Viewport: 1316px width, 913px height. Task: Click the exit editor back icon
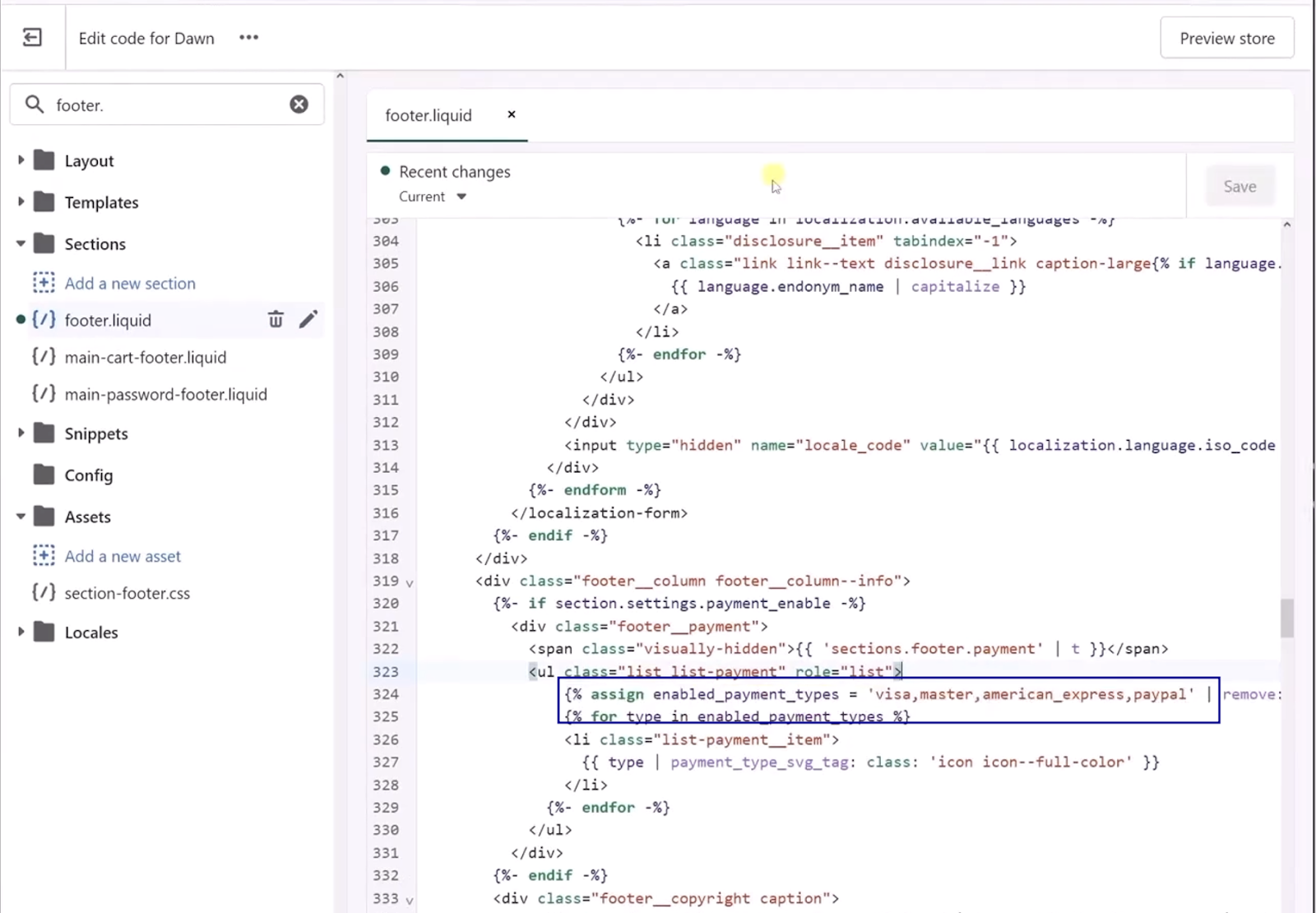click(32, 38)
